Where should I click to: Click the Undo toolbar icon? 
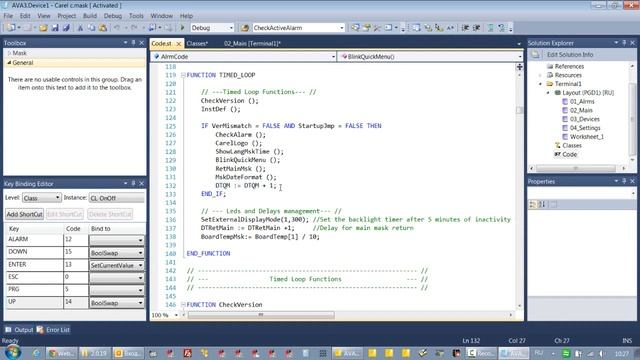[x=117, y=28]
